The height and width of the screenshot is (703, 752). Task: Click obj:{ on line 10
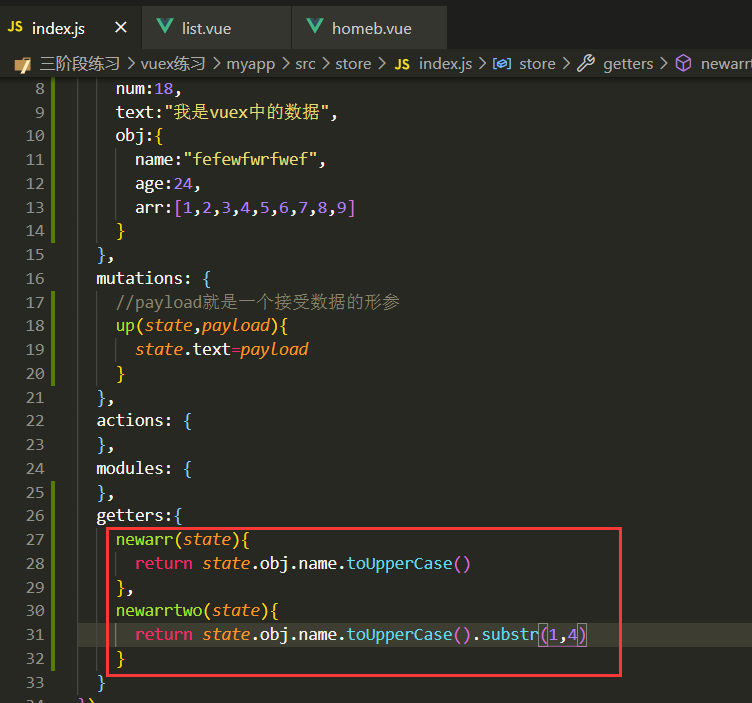point(139,136)
